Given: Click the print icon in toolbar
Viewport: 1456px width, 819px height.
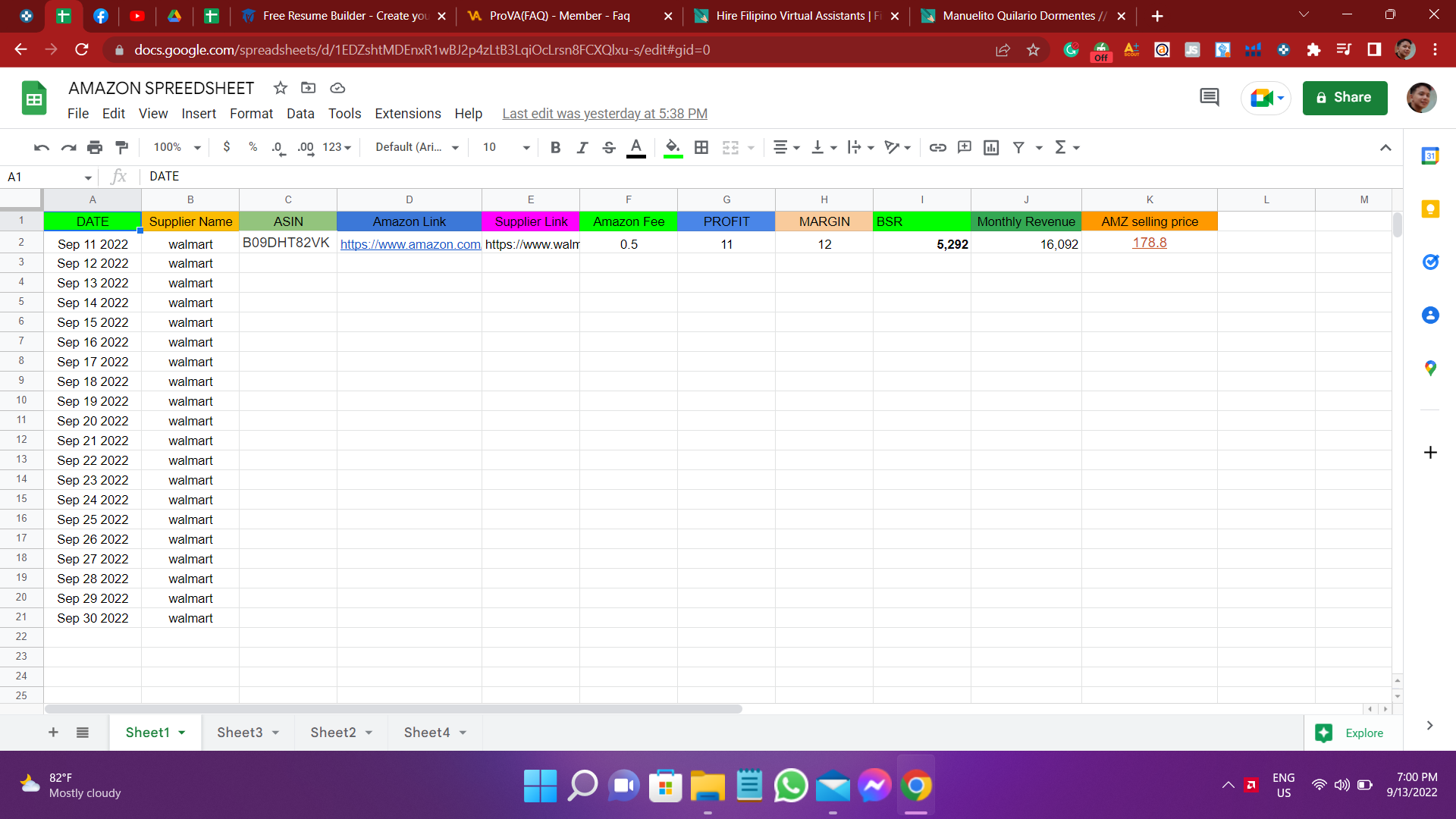Looking at the screenshot, I should (x=95, y=147).
